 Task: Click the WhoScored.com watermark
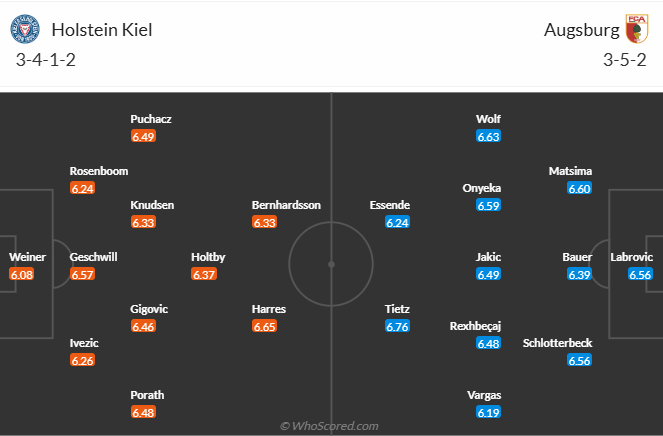[329, 426]
